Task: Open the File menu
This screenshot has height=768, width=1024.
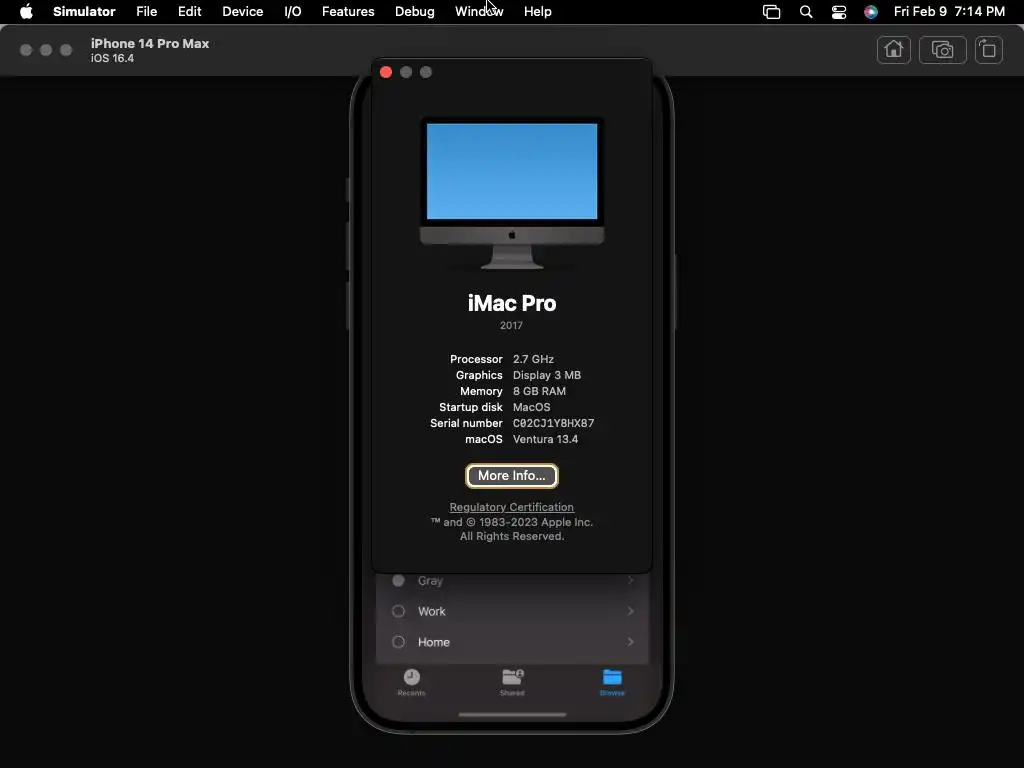Action: pos(146,12)
